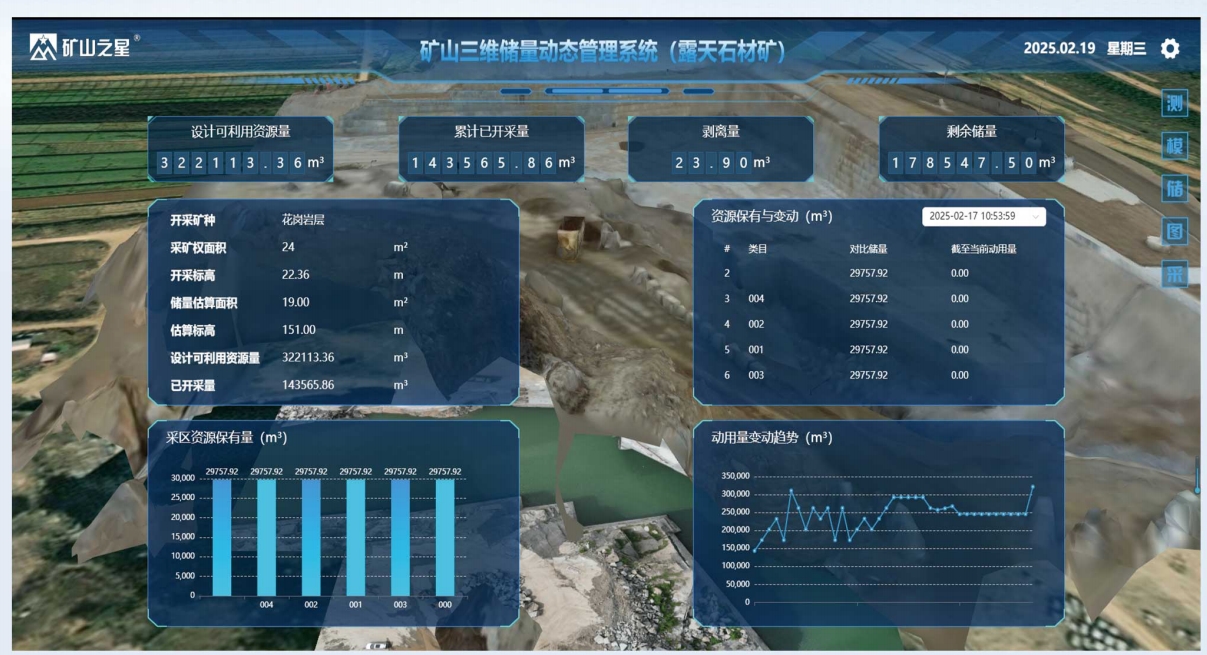Screen dimensions: 1207x655
Task: Click the 开采标高 value 22.36
Action: click(x=296, y=274)
